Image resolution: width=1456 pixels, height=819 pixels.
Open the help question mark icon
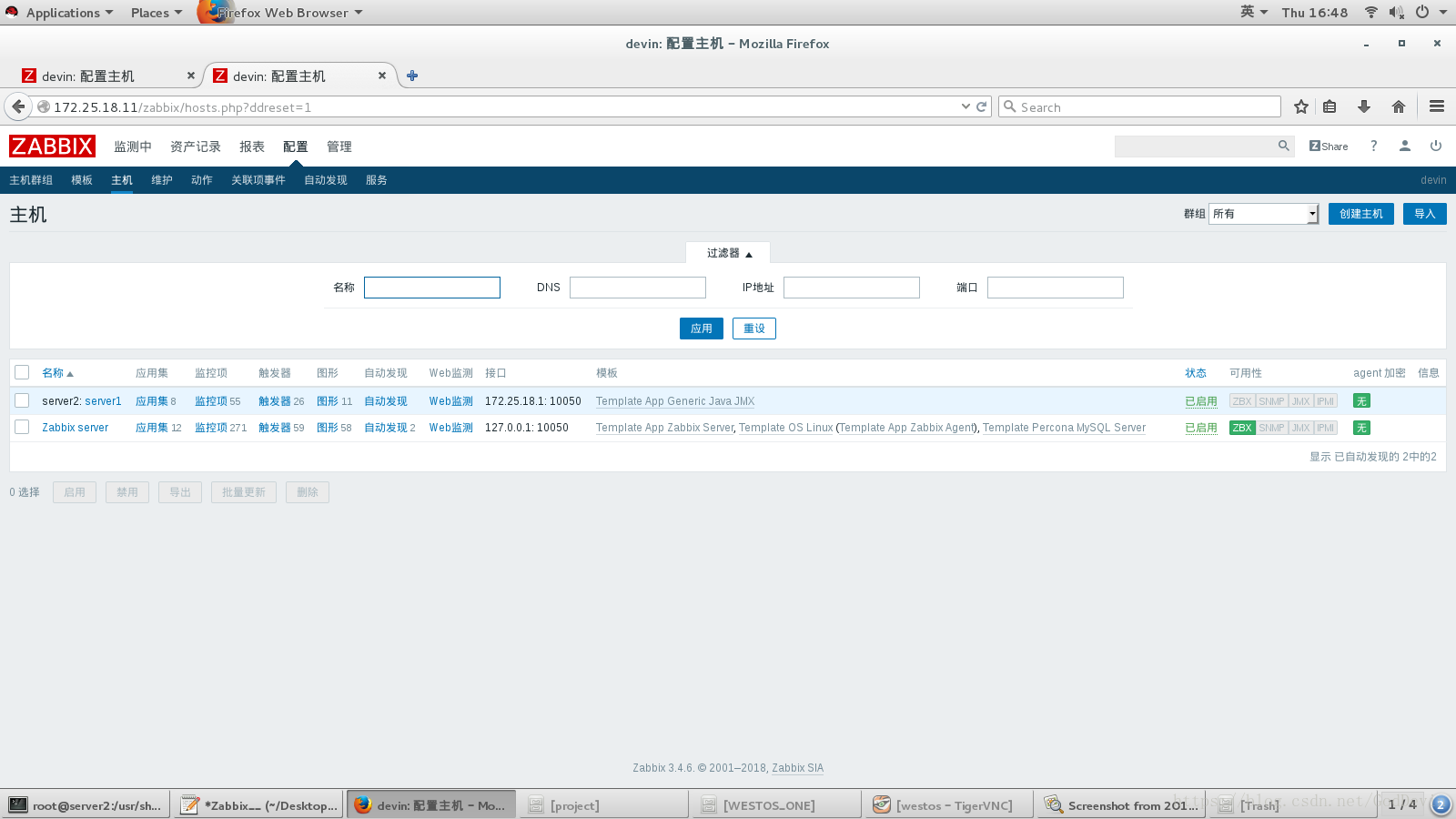pos(1373,146)
